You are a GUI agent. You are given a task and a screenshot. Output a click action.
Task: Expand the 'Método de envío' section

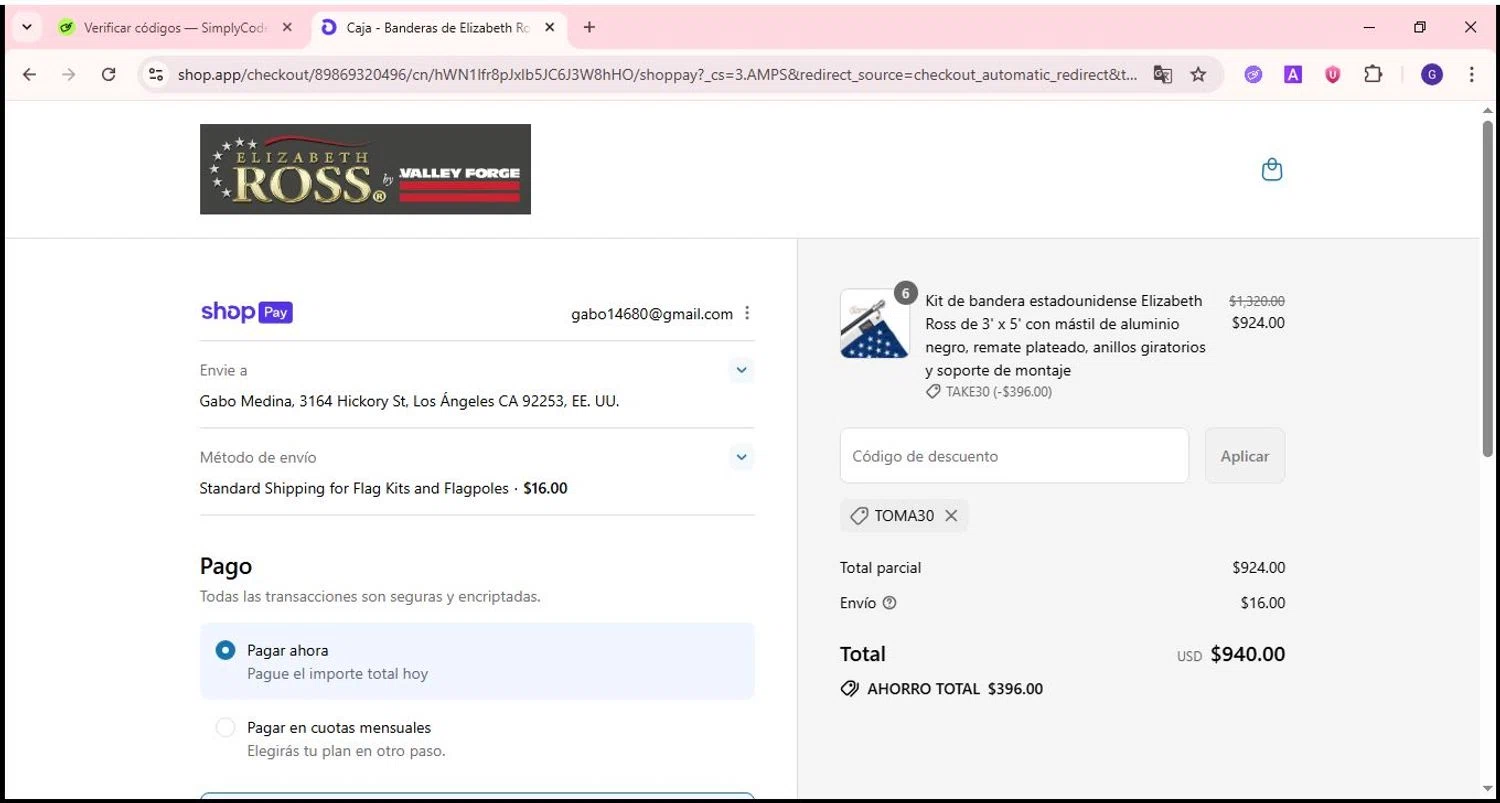click(x=741, y=457)
